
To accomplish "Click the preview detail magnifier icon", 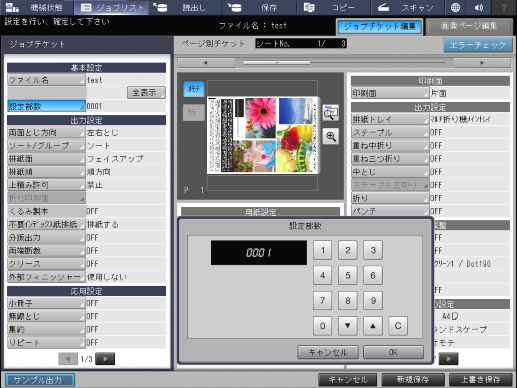I will tap(331, 113).
